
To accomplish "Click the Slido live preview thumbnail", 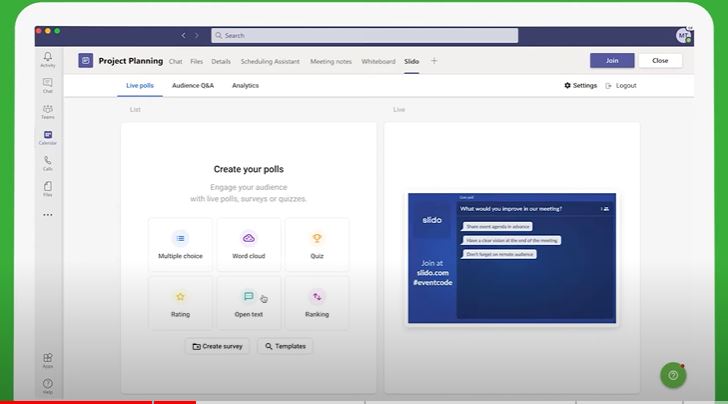I will pos(511,258).
